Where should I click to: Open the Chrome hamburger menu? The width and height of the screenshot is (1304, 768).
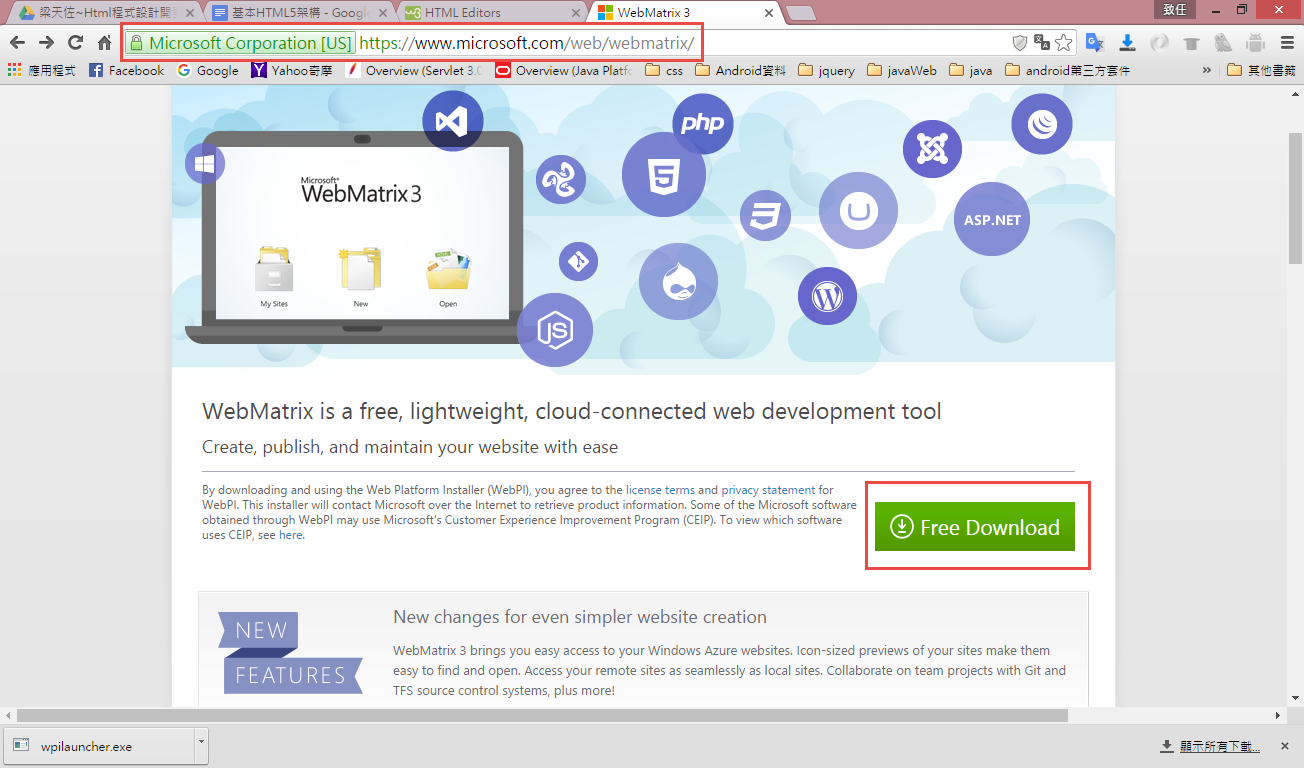(1287, 43)
